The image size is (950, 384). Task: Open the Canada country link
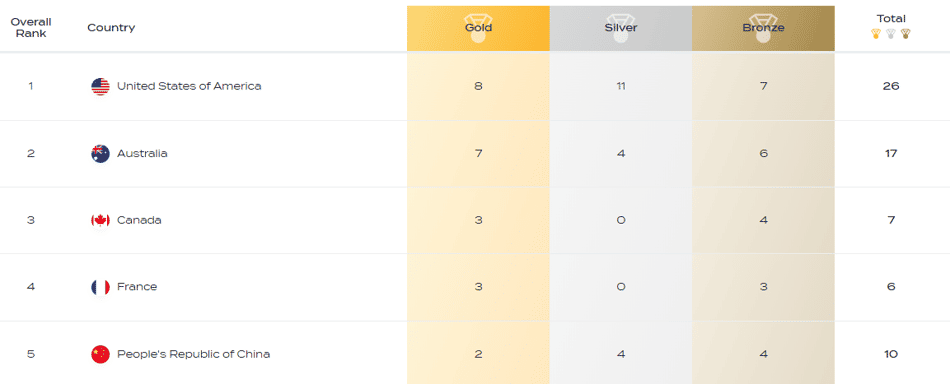[139, 220]
